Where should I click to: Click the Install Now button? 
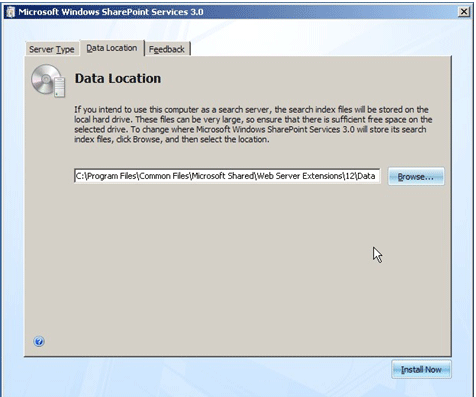coord(421,369)
